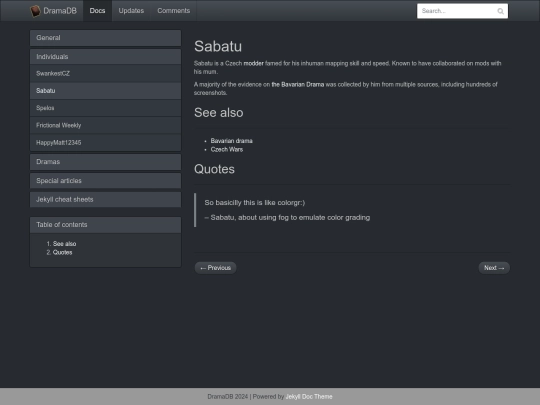Jump to Quotes in table of contents
540x405 pixels.
[62, 252]
